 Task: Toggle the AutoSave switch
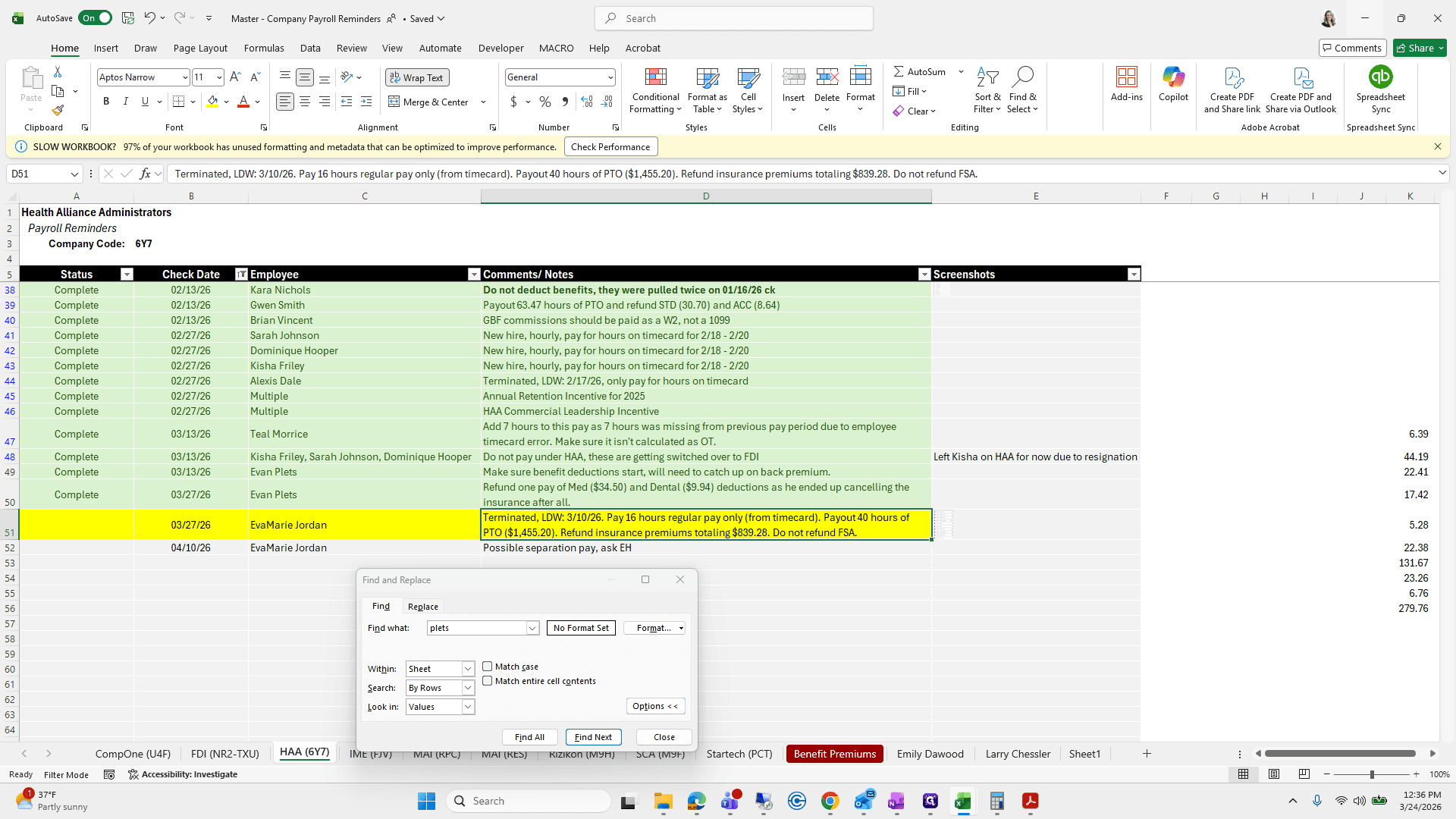(x=96, y=18)
